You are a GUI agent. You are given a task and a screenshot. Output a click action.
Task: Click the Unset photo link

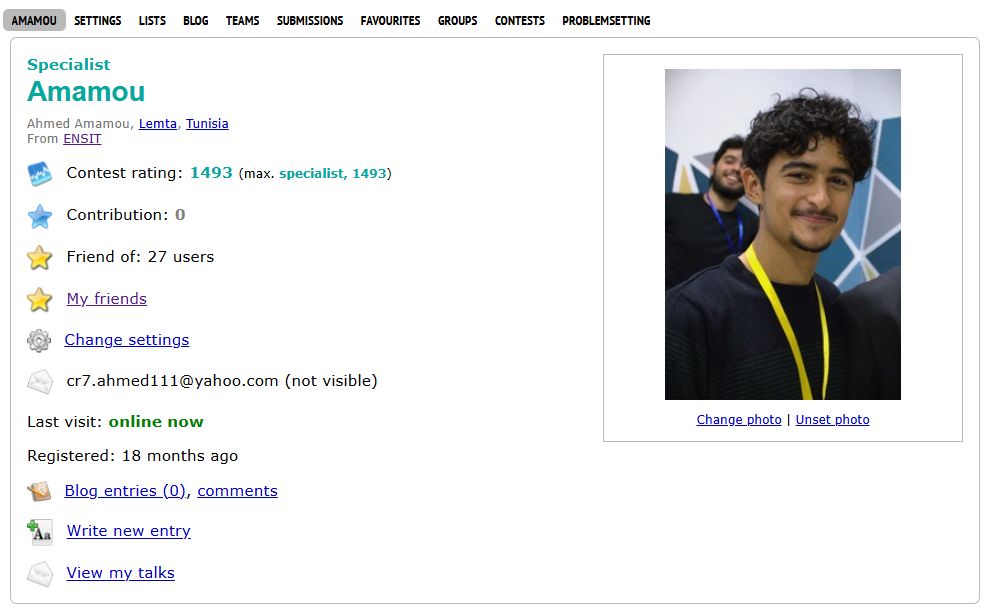coord(833,419)
